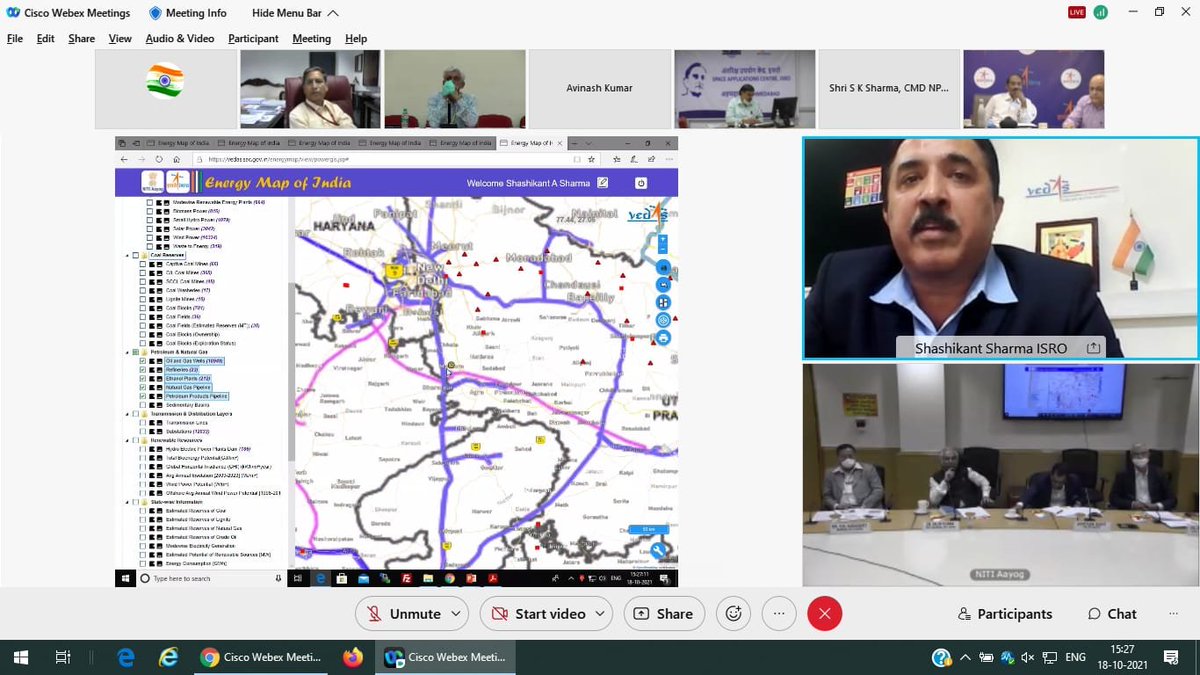Launch Internet Explorer from taskbar
The width and height of the screenshot is (1200, 675).
(167, 658)
